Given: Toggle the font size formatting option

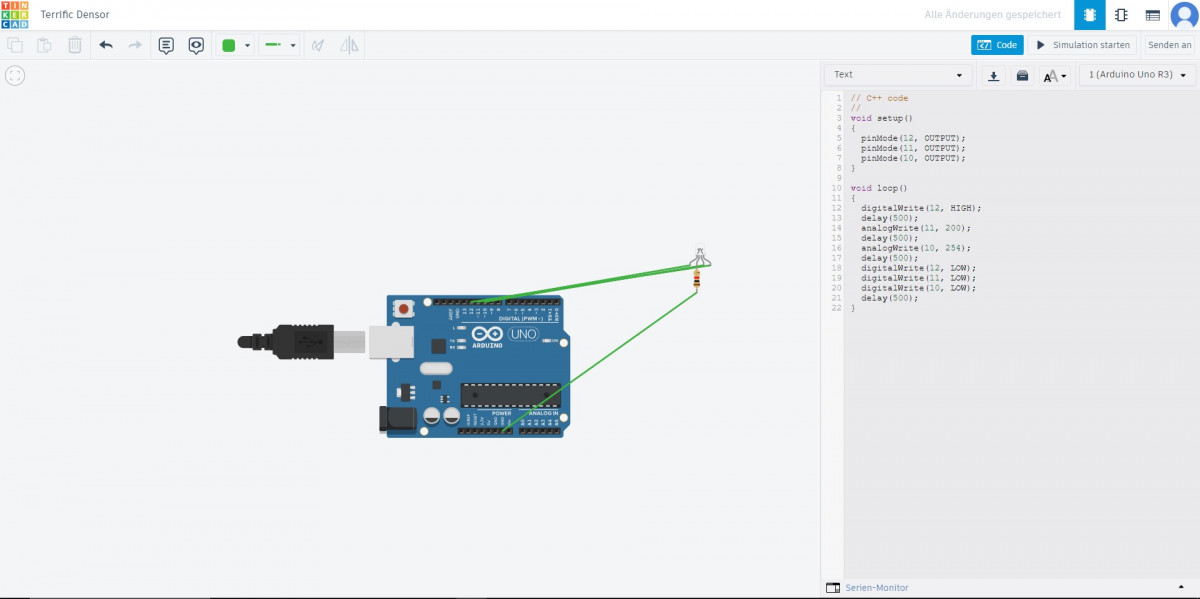Looking at the screenshot, I should (1052, 75).
